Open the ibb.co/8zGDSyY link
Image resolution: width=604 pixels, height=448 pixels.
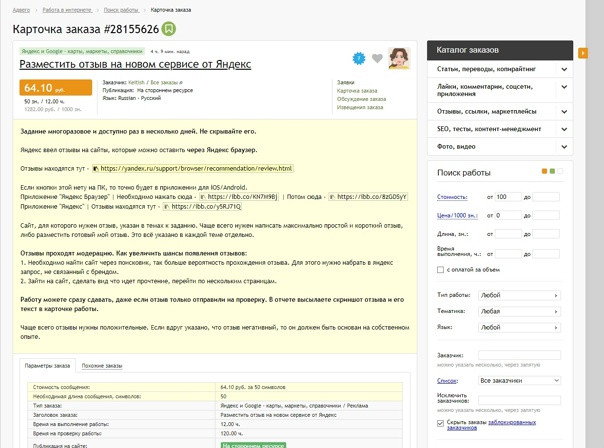[372, 197]
